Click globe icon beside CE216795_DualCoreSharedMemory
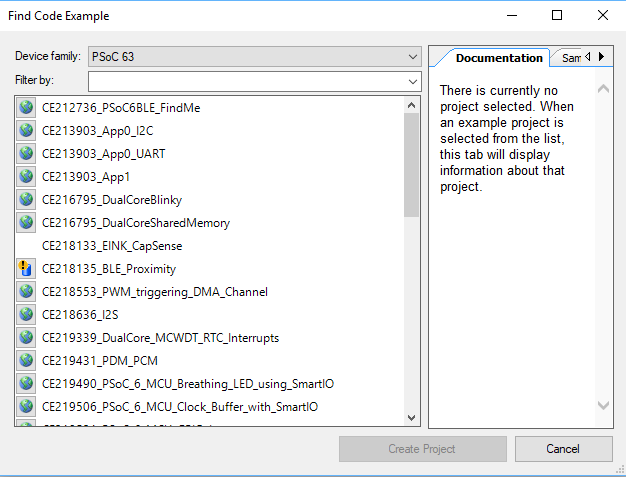This screenshot has height=477, width=626. pos(26,222)
